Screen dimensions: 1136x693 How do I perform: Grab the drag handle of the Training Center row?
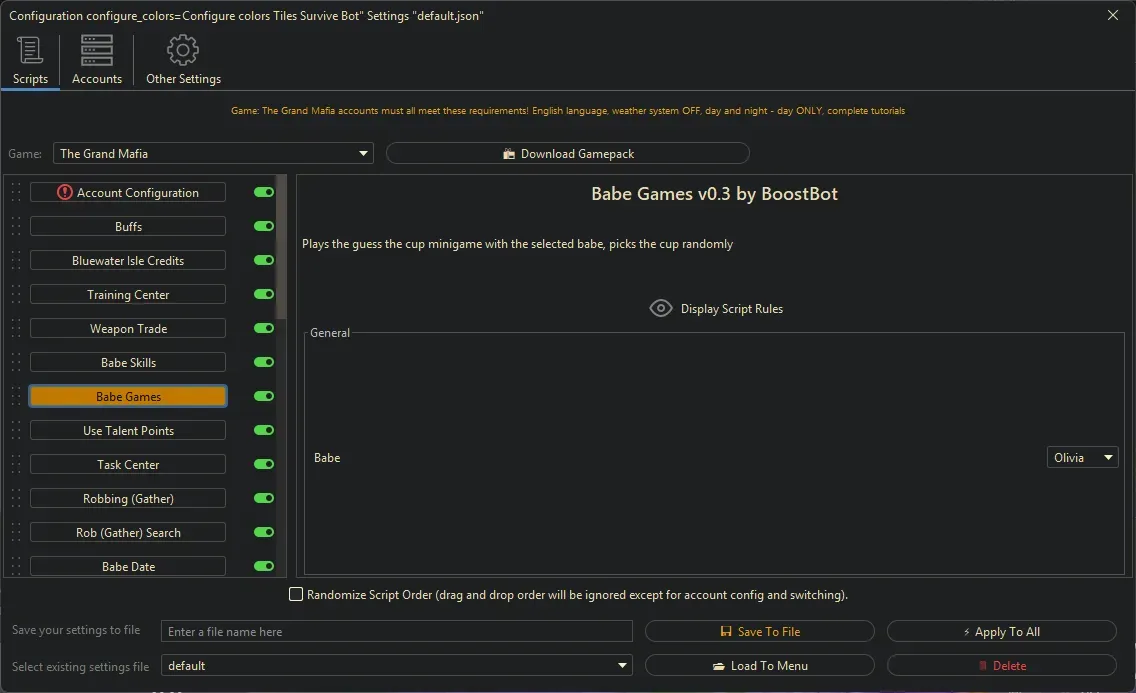pyautogui.click(x=16, y=294)
